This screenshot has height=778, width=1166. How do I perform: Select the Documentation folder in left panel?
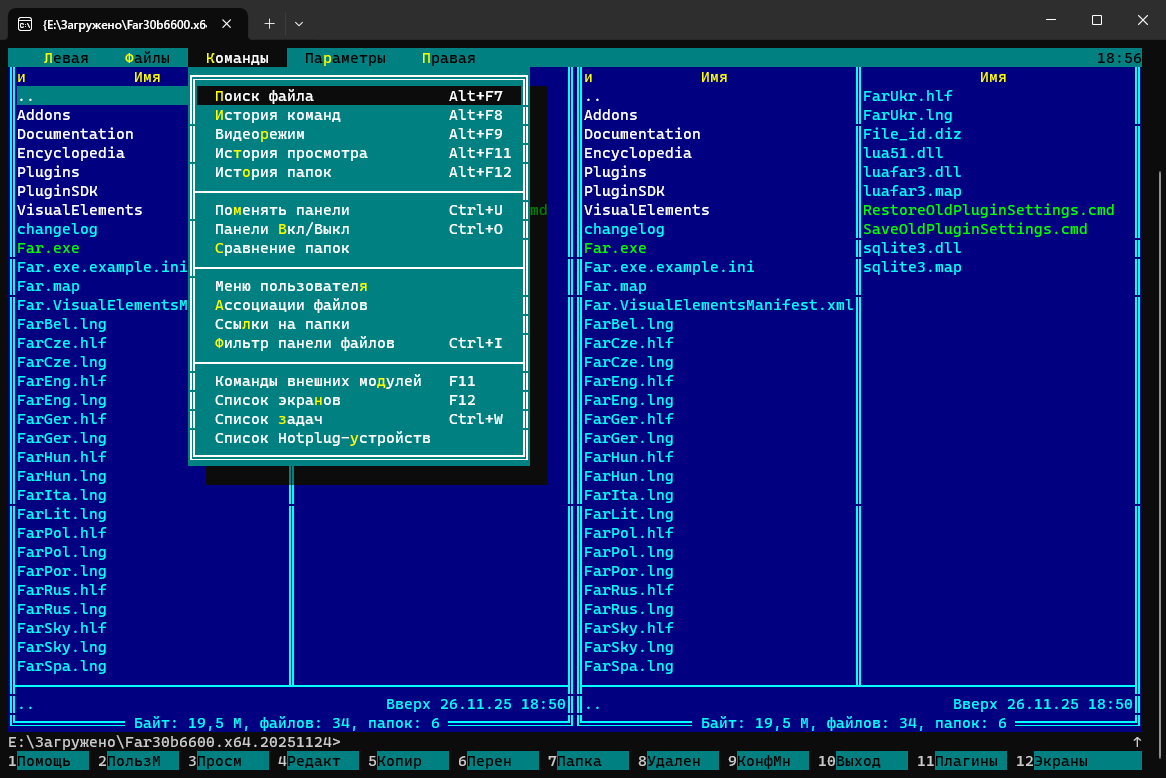point(75,134)
